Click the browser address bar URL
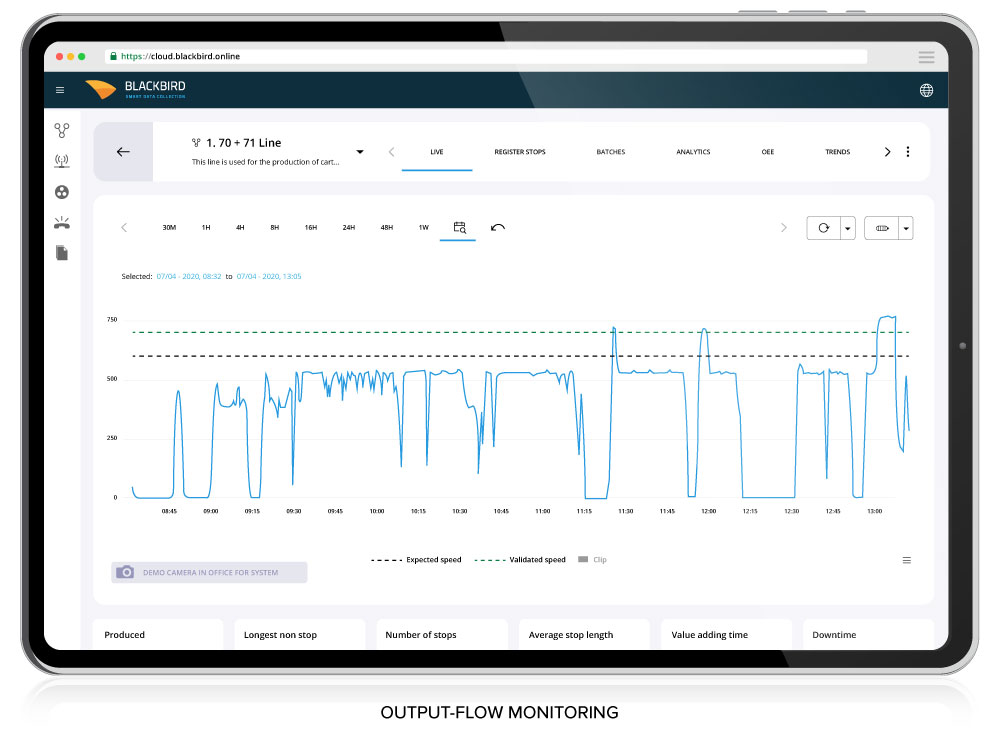Image resolution: width=1000 pixels, height=743 pixels. pos(180,56)
